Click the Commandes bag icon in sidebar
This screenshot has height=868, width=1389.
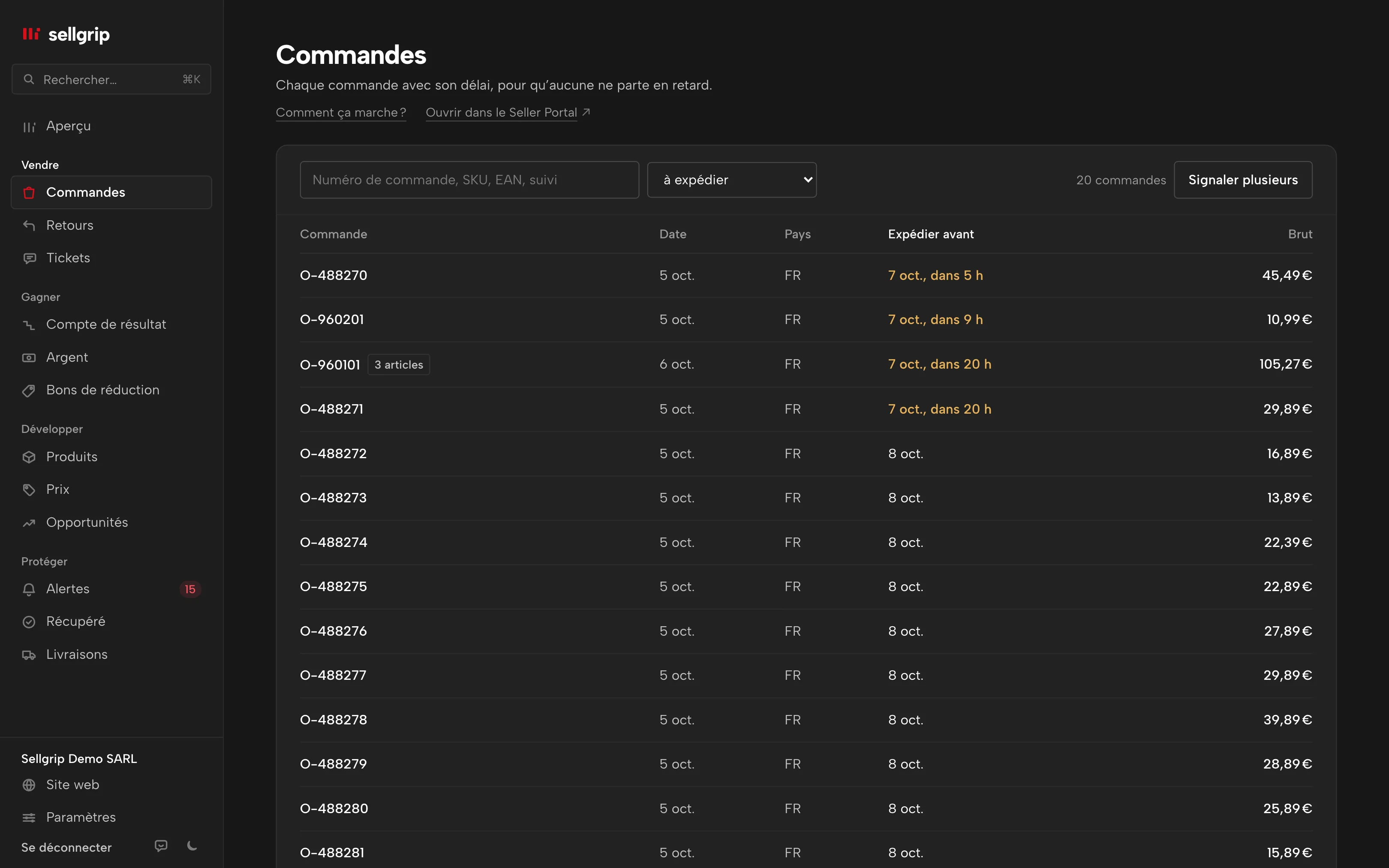point(29,192)
